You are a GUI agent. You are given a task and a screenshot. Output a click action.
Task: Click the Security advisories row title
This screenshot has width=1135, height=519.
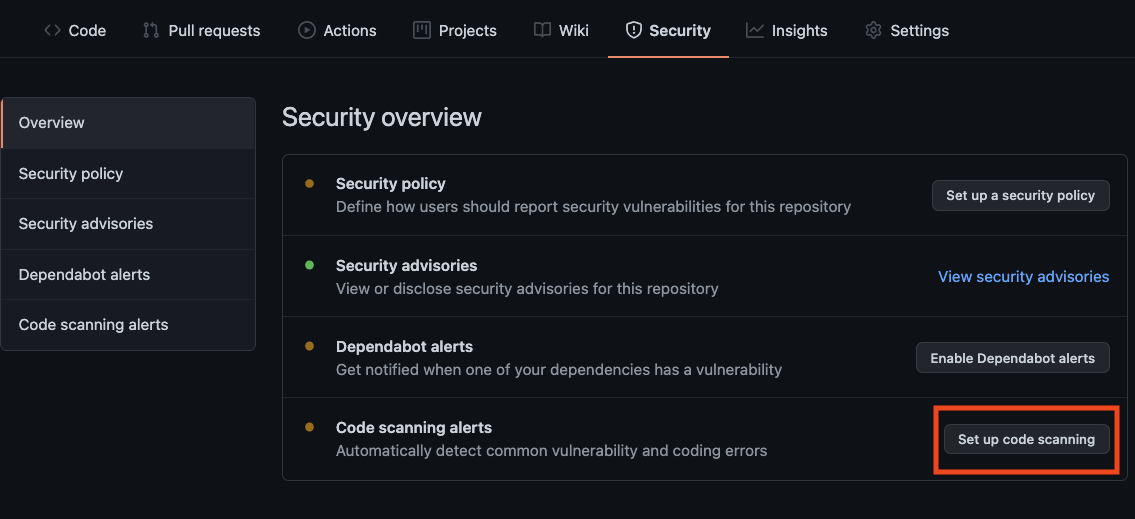(407, 266)
